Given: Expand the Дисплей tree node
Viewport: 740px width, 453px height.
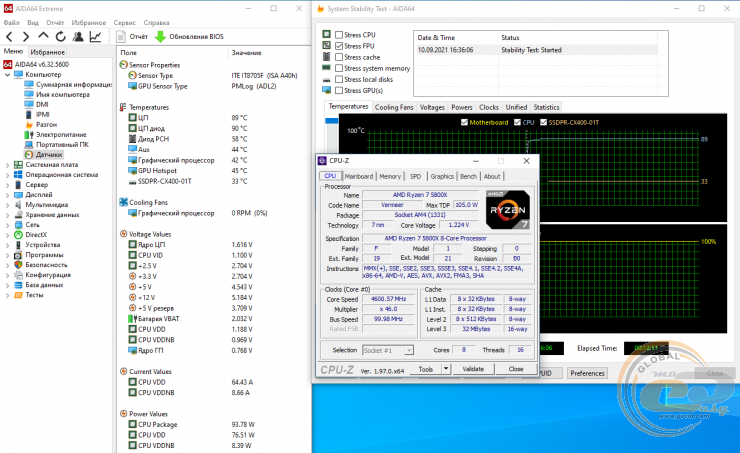Looking at the screenshot, I should [7, 194].
